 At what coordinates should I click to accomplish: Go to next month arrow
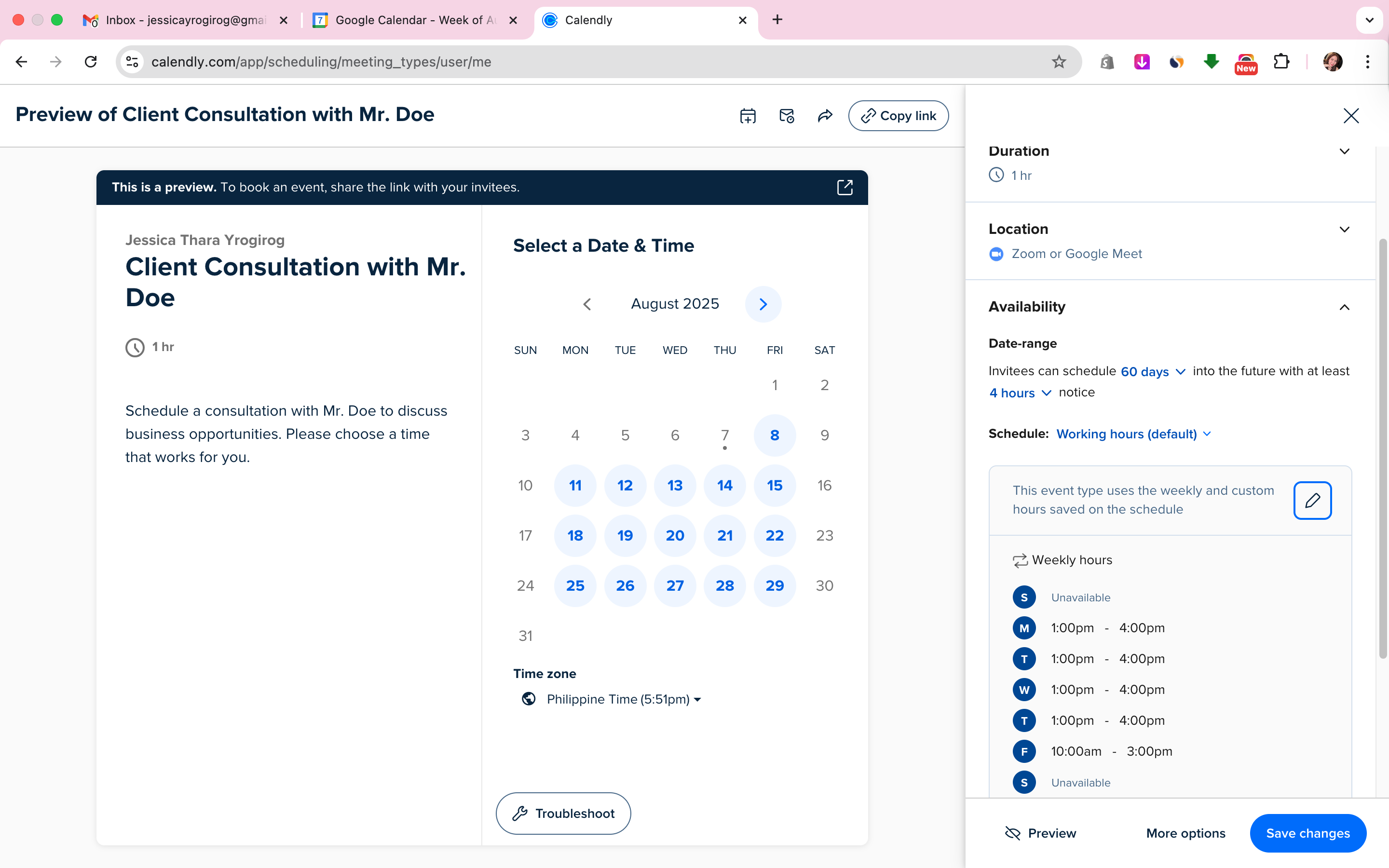click(763, 304)
